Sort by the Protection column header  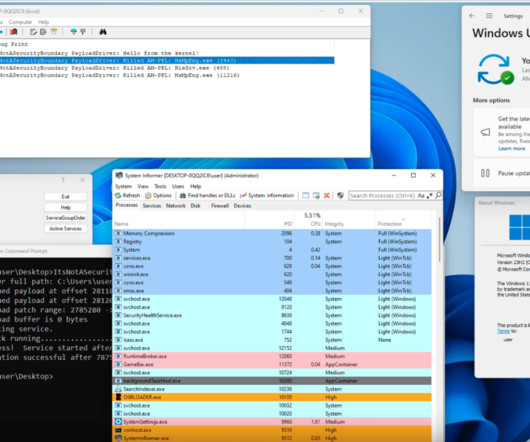(x=403, y=224)
